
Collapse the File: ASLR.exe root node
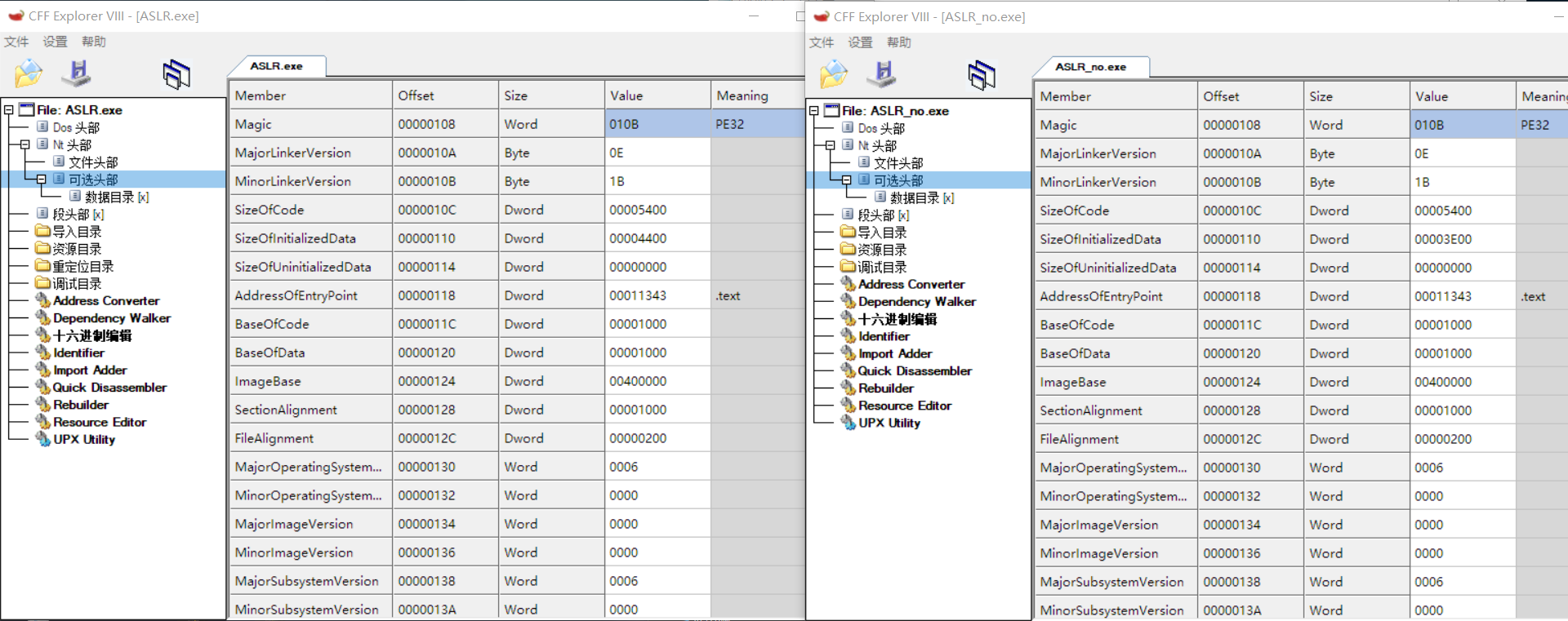pos(9,109)
